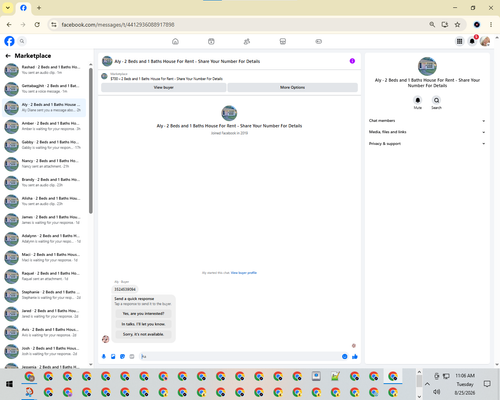Choose a GIF from the composer
The height and width of the screenshot is (400, 500).
[132, 357]
